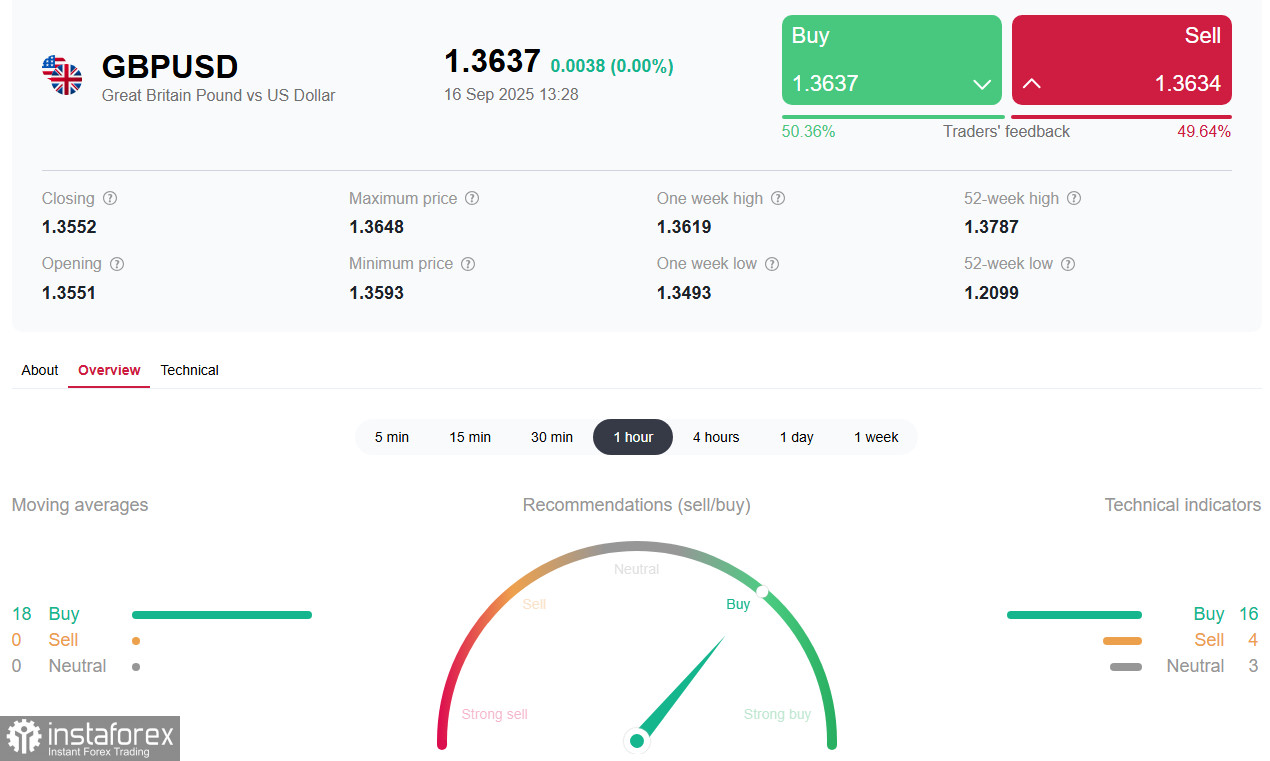
Task: Click the Recommendations (sell/buy) heading
Action: tap(636, 505)
